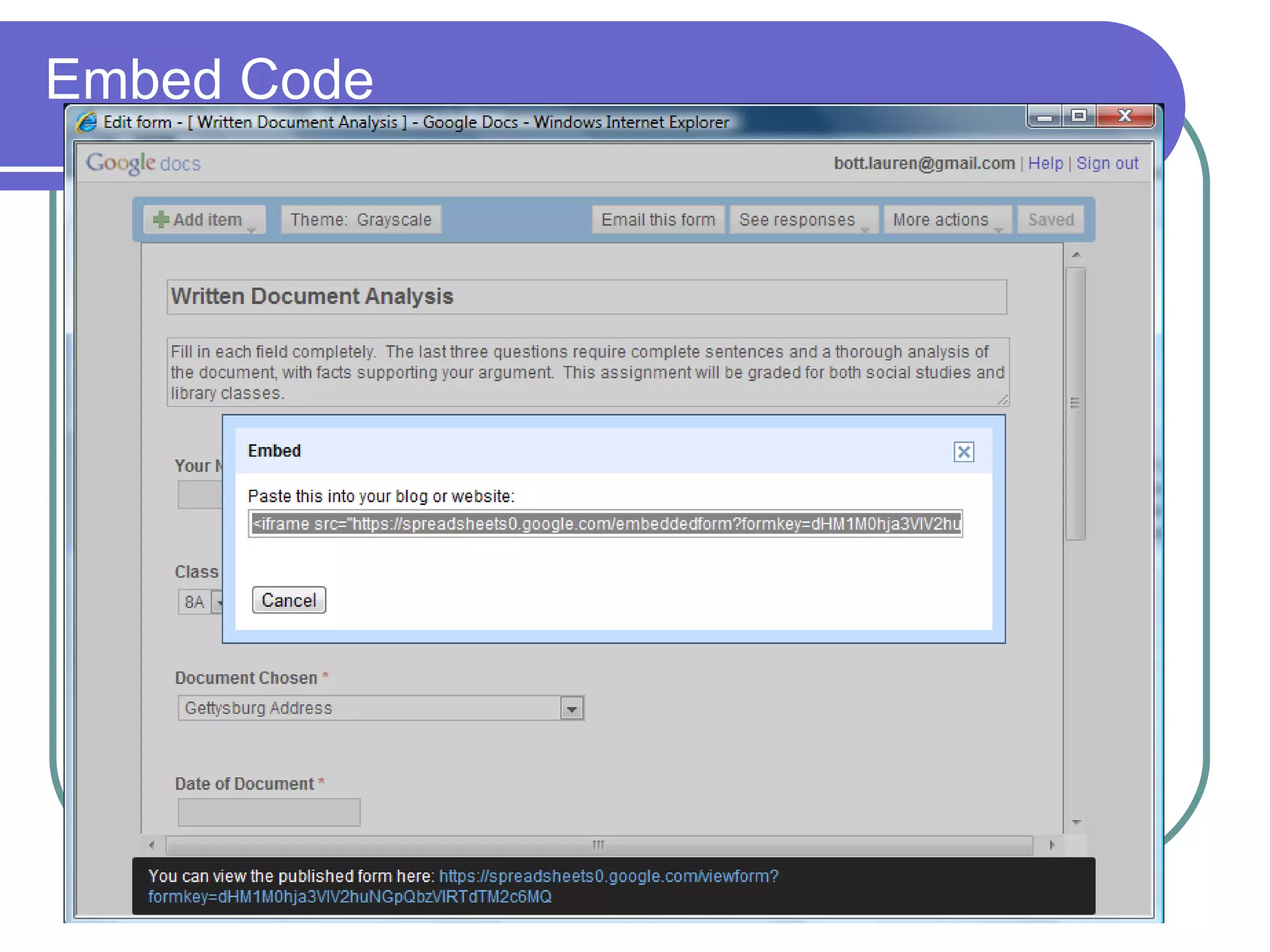Click the Date of Document input field

pyautogui.click(x=269, y=812)
